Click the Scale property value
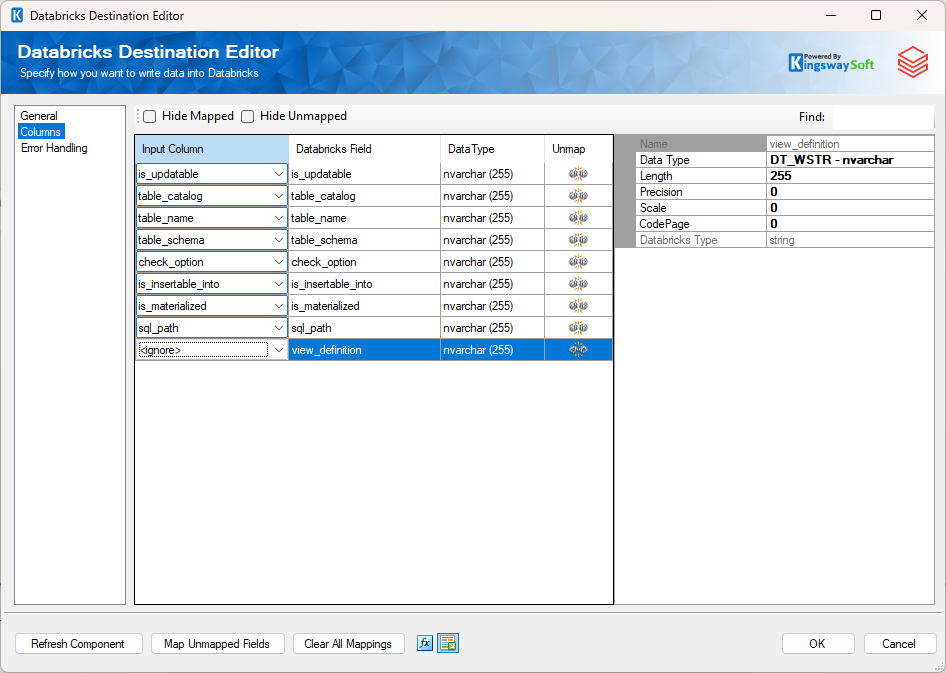This screenshot has height=673, width=946. click(x=850, y=208)
